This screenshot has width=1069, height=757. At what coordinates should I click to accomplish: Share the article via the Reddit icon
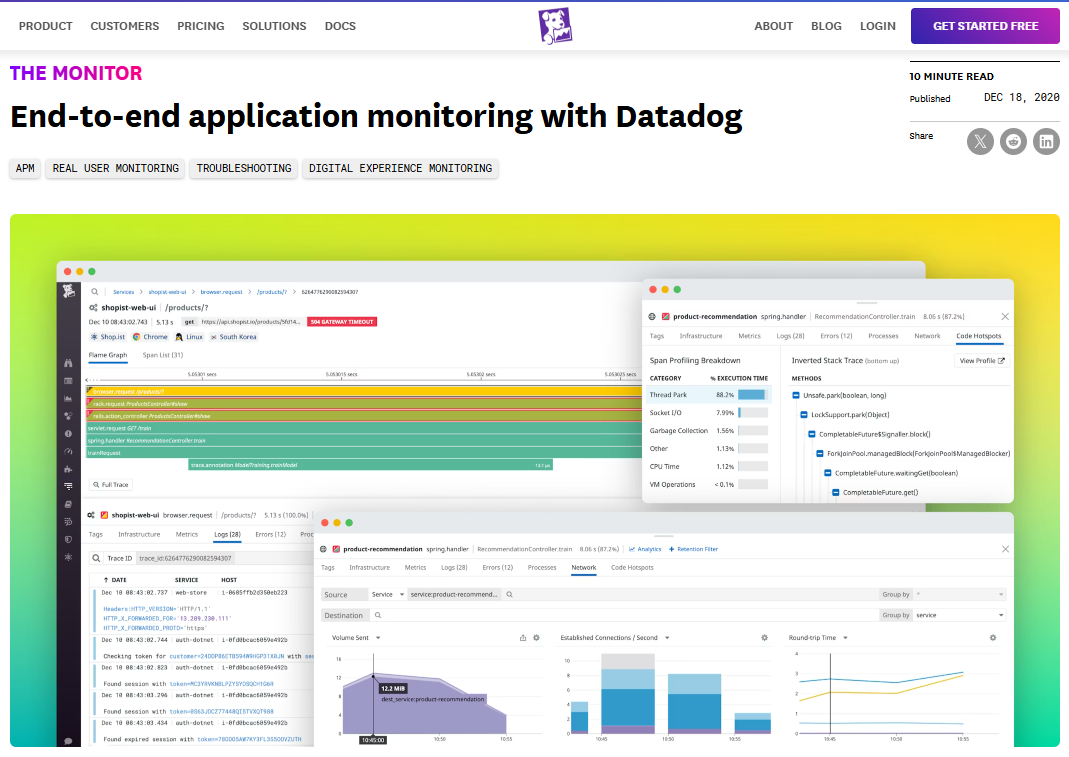tap(1013, 141)
